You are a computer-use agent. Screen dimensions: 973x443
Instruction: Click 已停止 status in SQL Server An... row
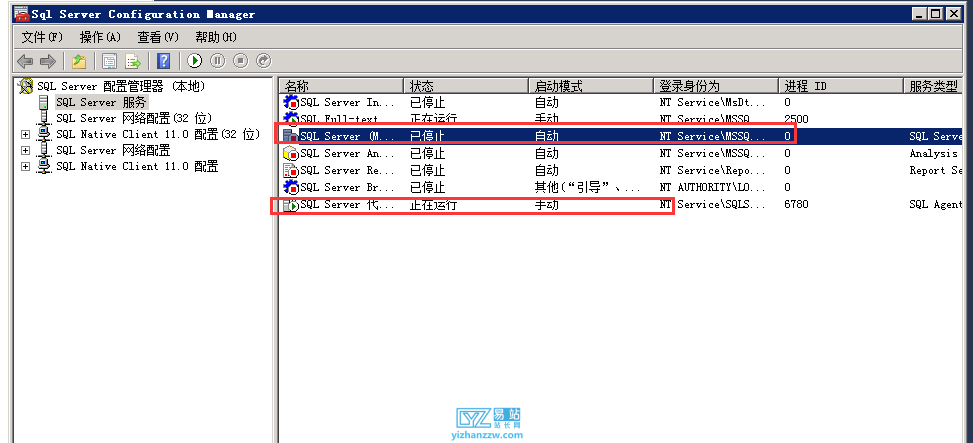(428, 153)
